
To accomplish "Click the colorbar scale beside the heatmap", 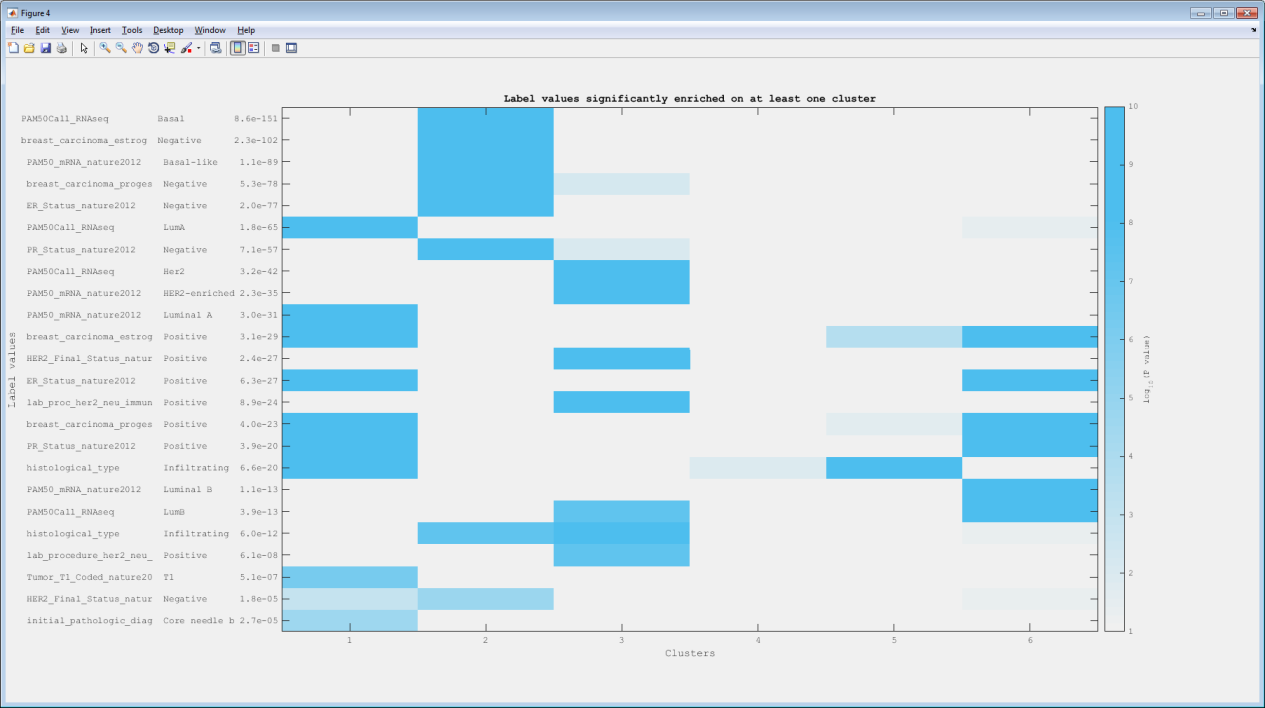I will [1113, 368].
